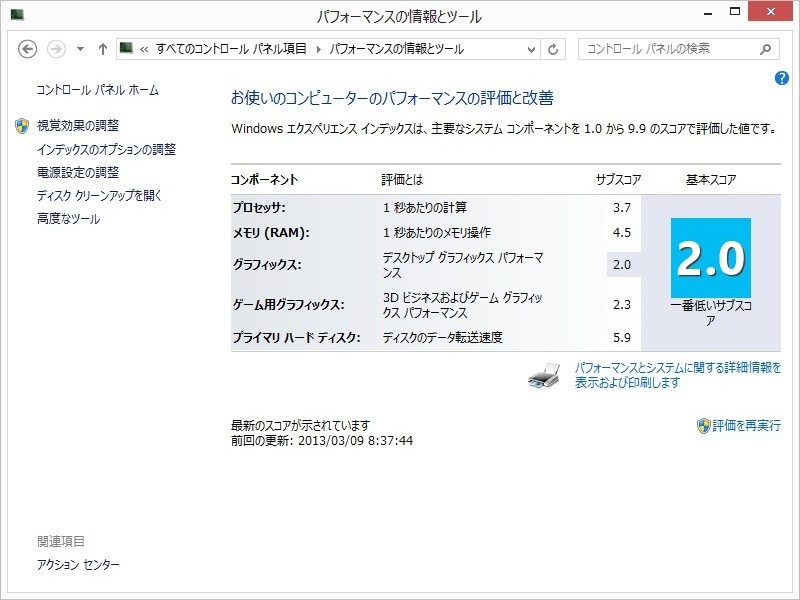Click the 評価とは column header
The height and width of the screenshot is (600, 800).
pos(402,180)
